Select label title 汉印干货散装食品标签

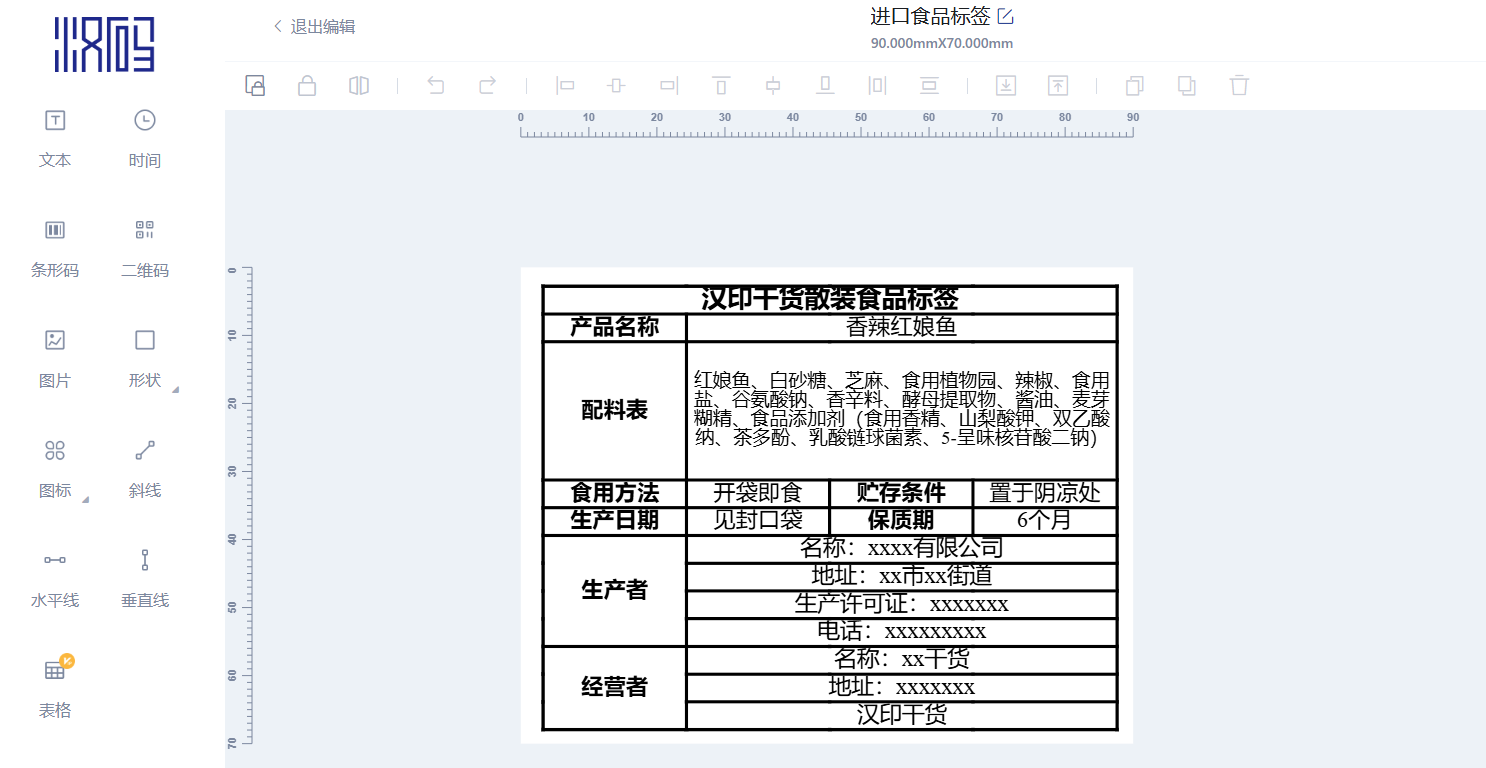[829, 299]
